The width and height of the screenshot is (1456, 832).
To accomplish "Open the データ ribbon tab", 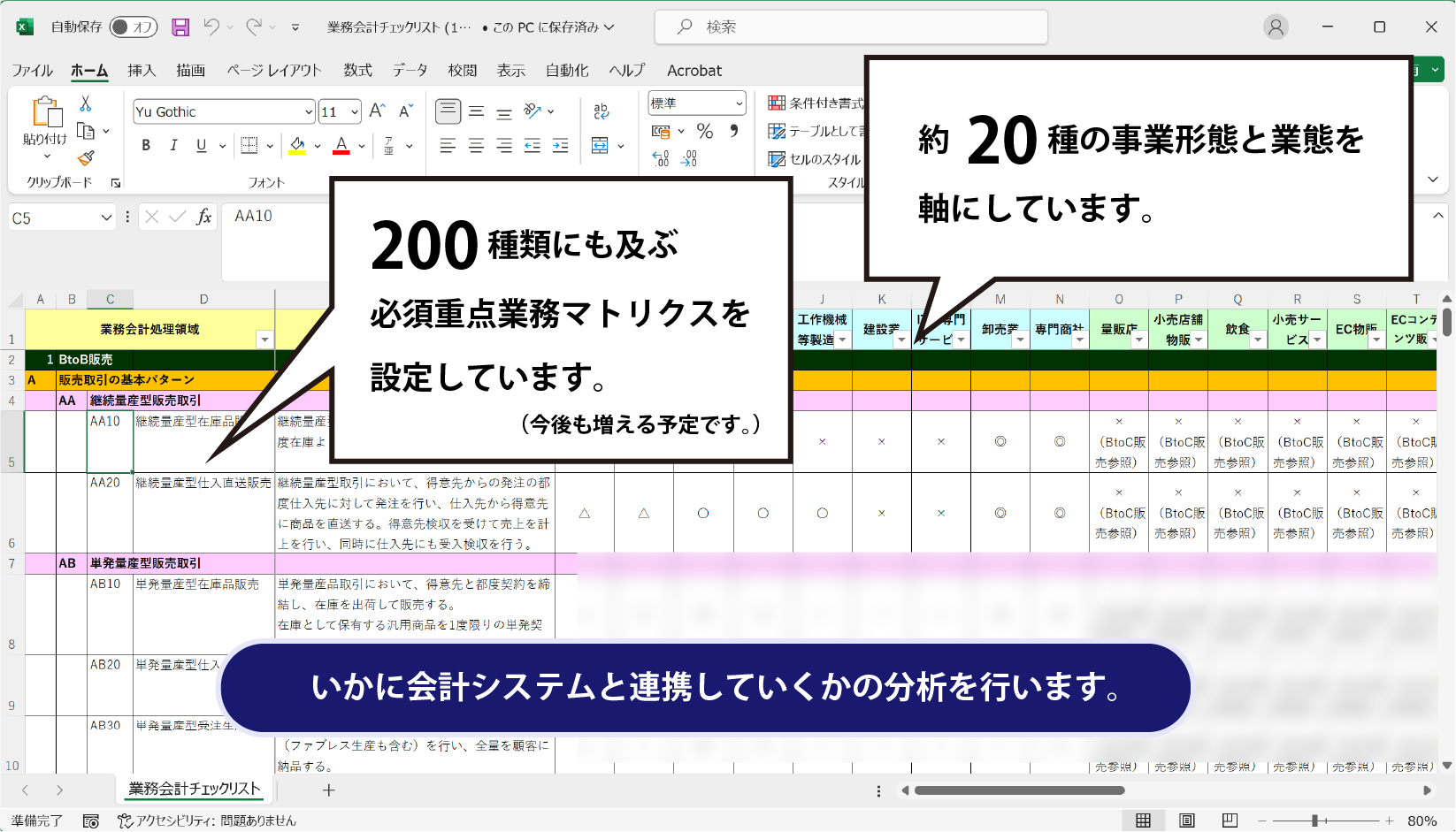I will (x=410, y=71).
